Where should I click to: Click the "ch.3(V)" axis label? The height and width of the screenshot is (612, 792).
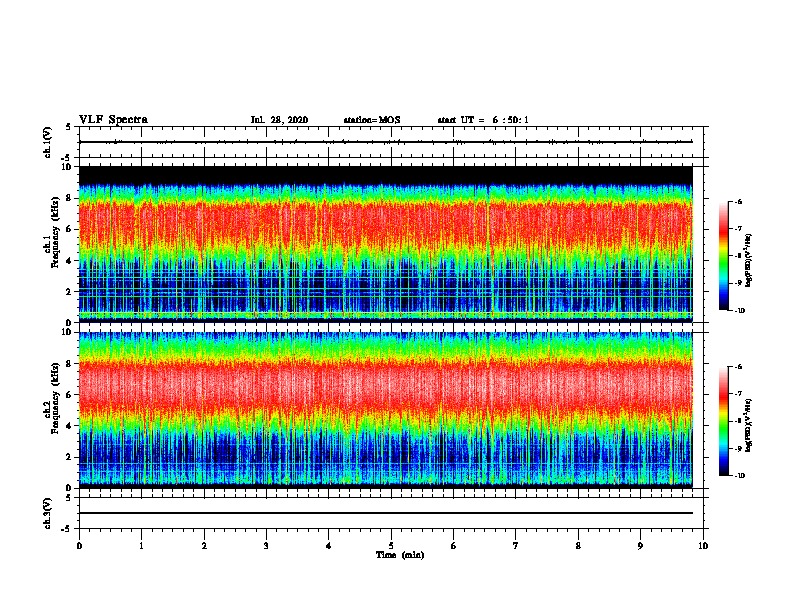point(48,513)
